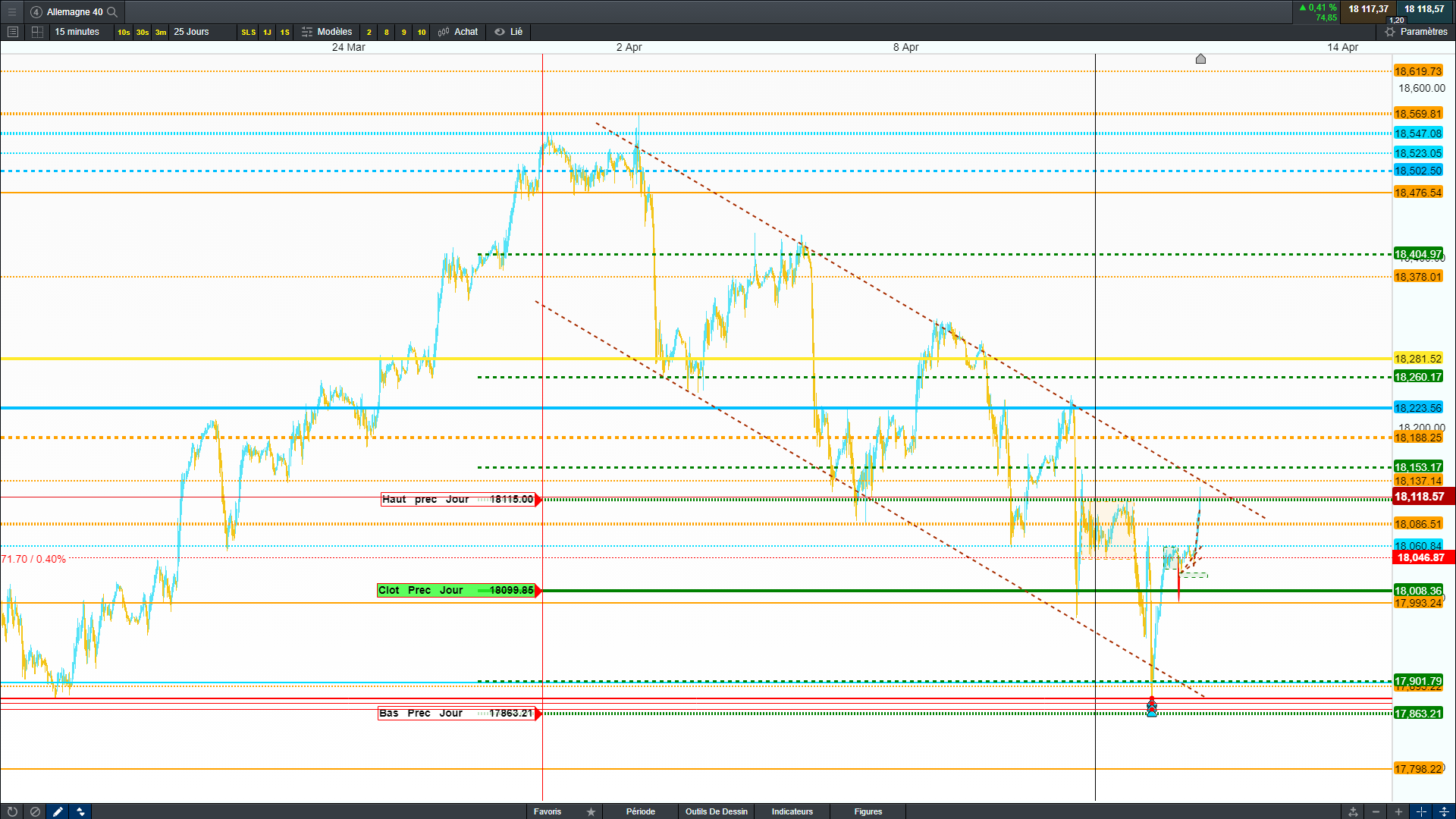Viewport: 1456px width, 819px height.
Task: Open the 25 Jours history dropdown
Action: coord(191,32)
